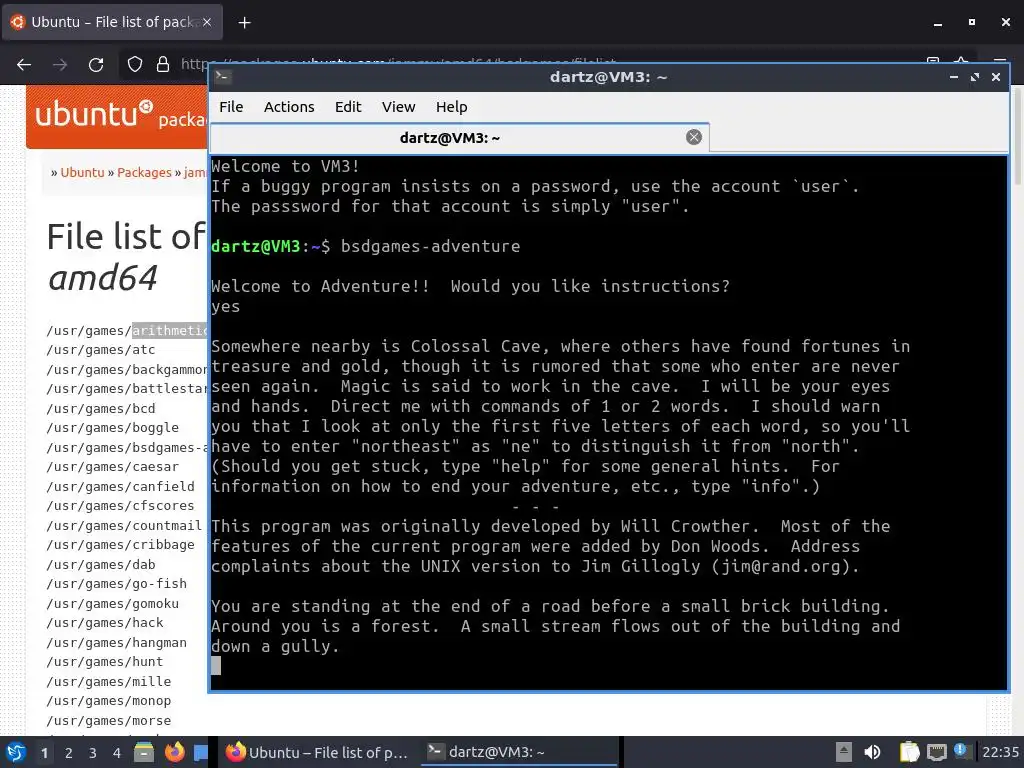Select the Ubuntu File list browser tab
Image resolution: width=1024 pixels, height=768 pixels.
click(112, 22)
